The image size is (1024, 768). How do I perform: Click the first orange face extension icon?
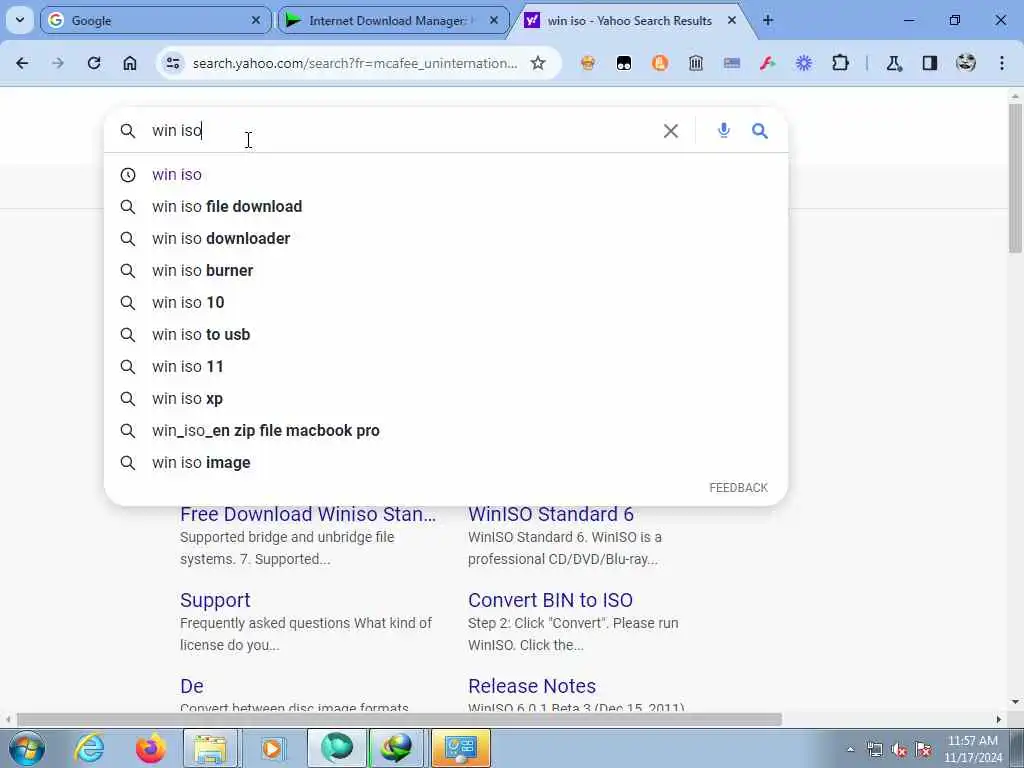[x=588, y=63]
